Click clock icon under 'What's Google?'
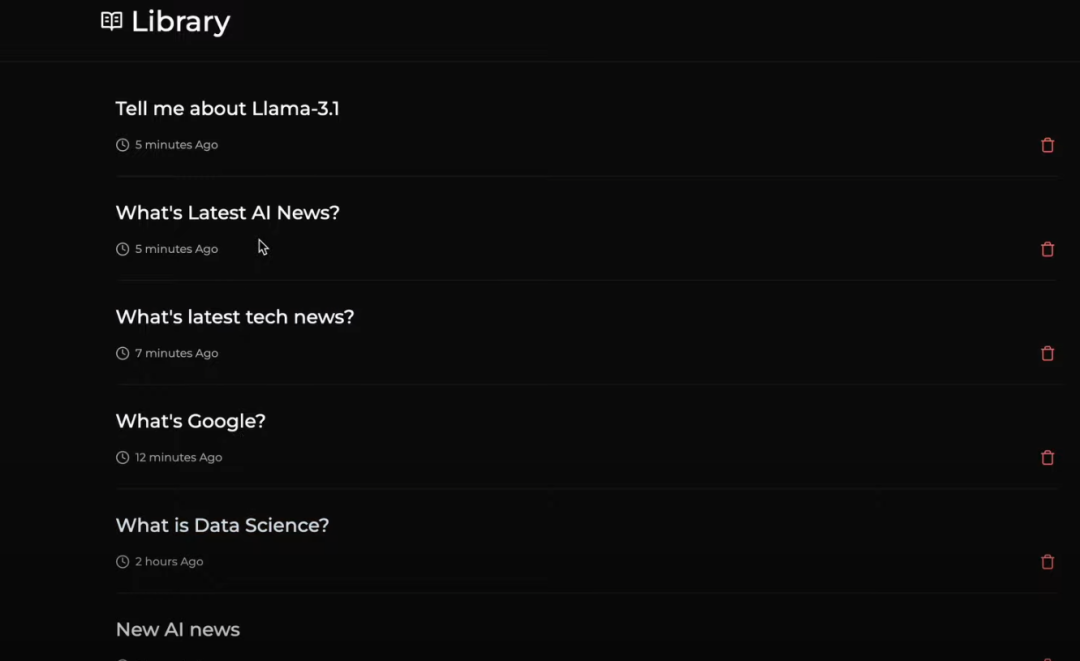The image size is (1080, 661). [x=123, y=457]
